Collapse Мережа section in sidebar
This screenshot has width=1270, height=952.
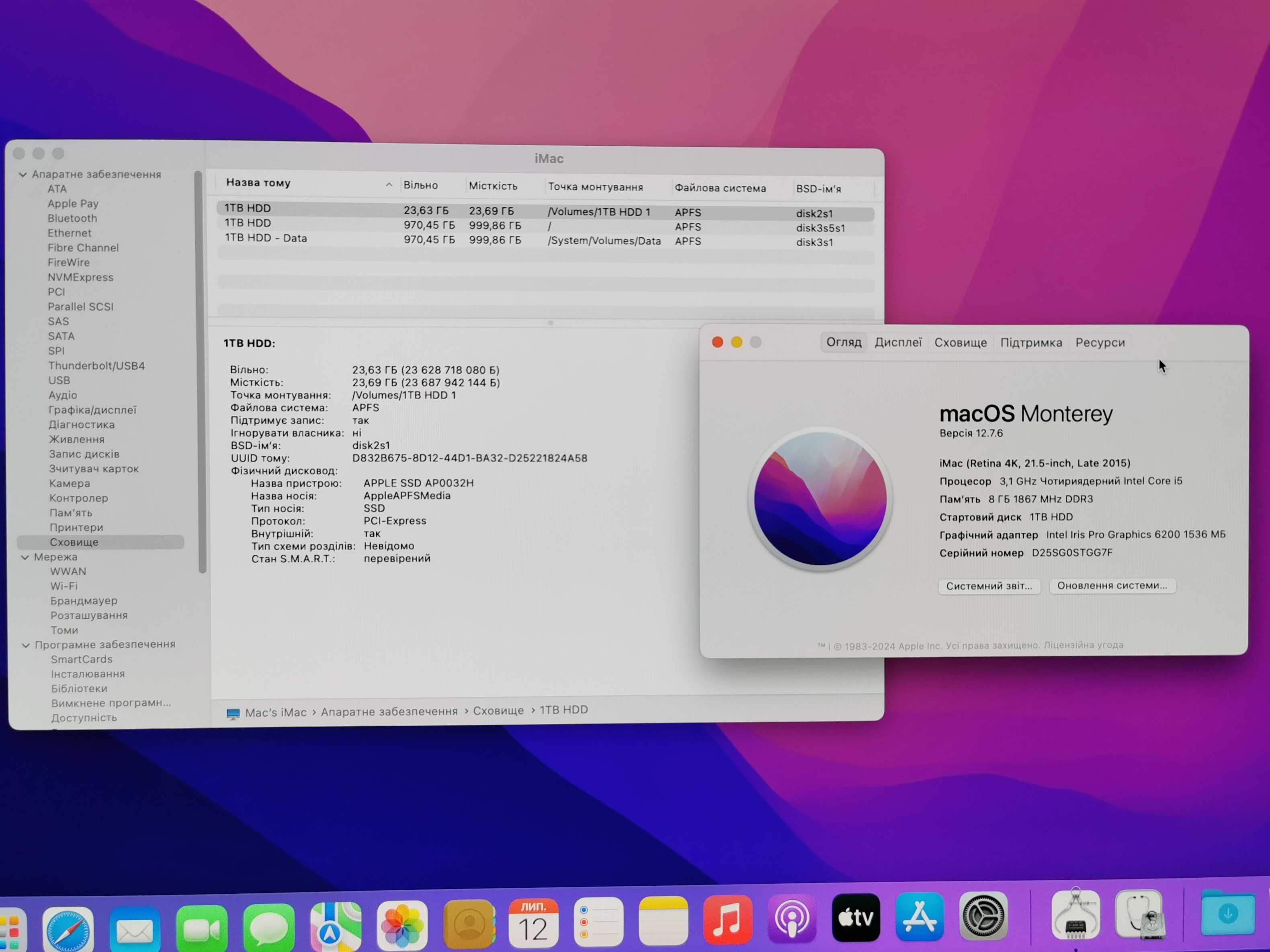coord(25,557)
